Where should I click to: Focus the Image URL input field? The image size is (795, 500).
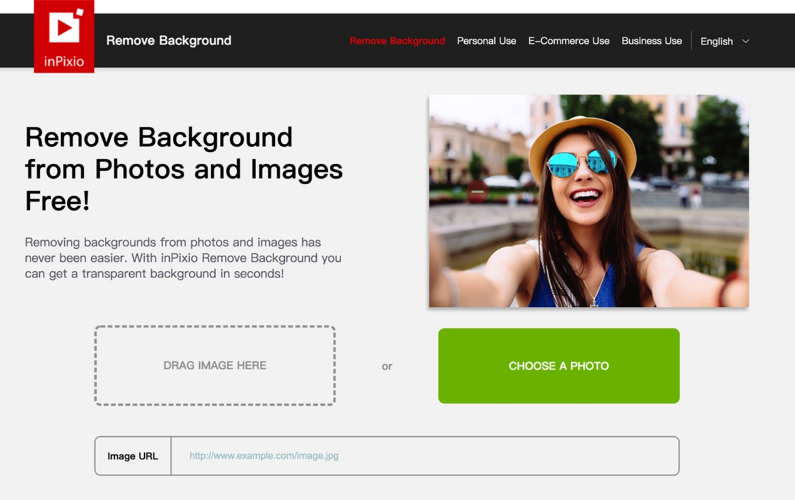(x=425, y=456)
